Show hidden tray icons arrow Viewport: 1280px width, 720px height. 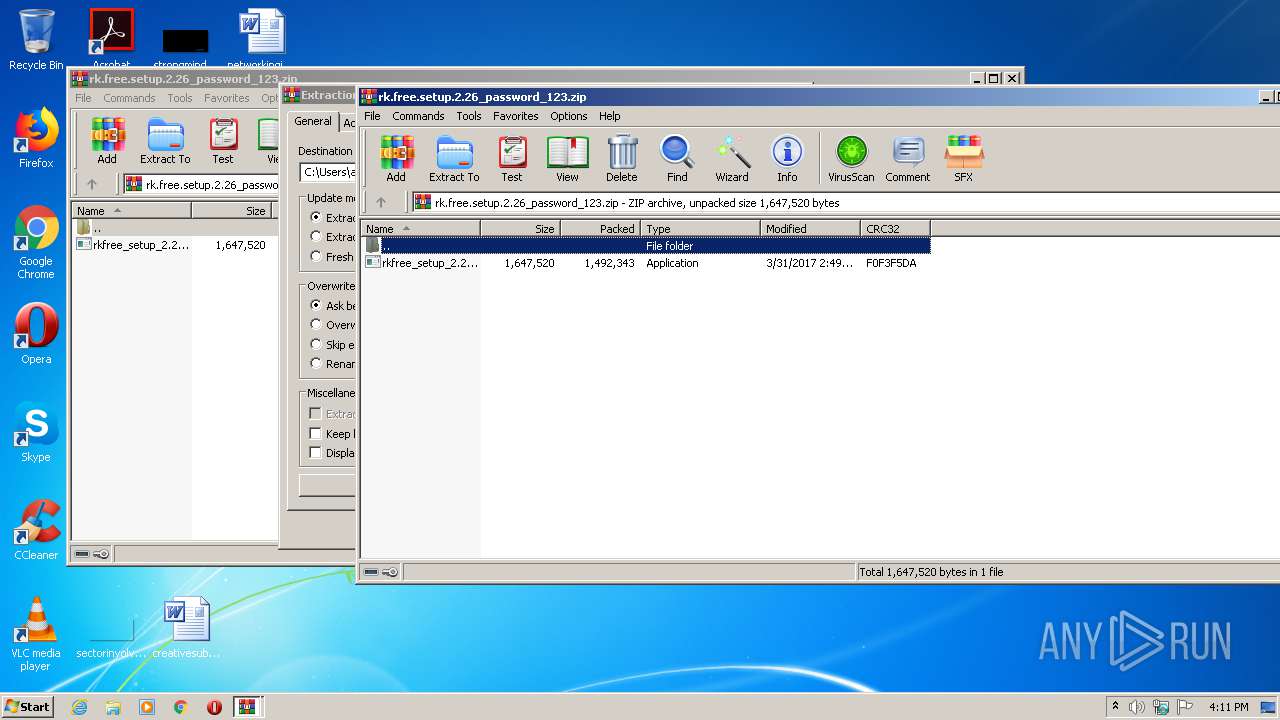coord(1115,707)
